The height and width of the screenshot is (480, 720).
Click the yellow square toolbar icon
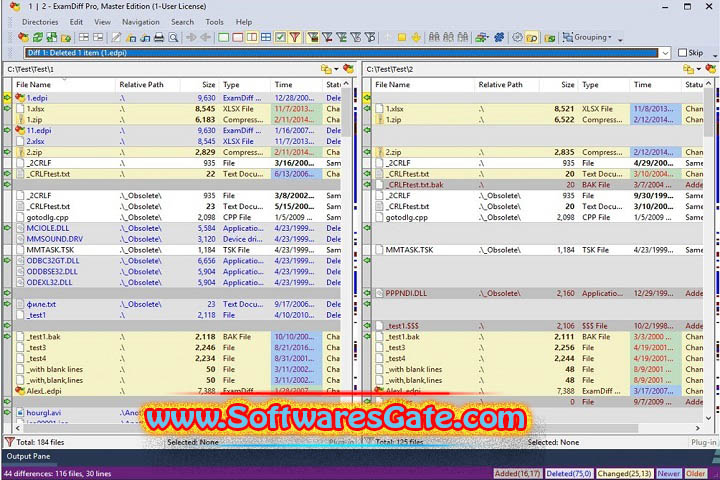click(x=402, y=37)
